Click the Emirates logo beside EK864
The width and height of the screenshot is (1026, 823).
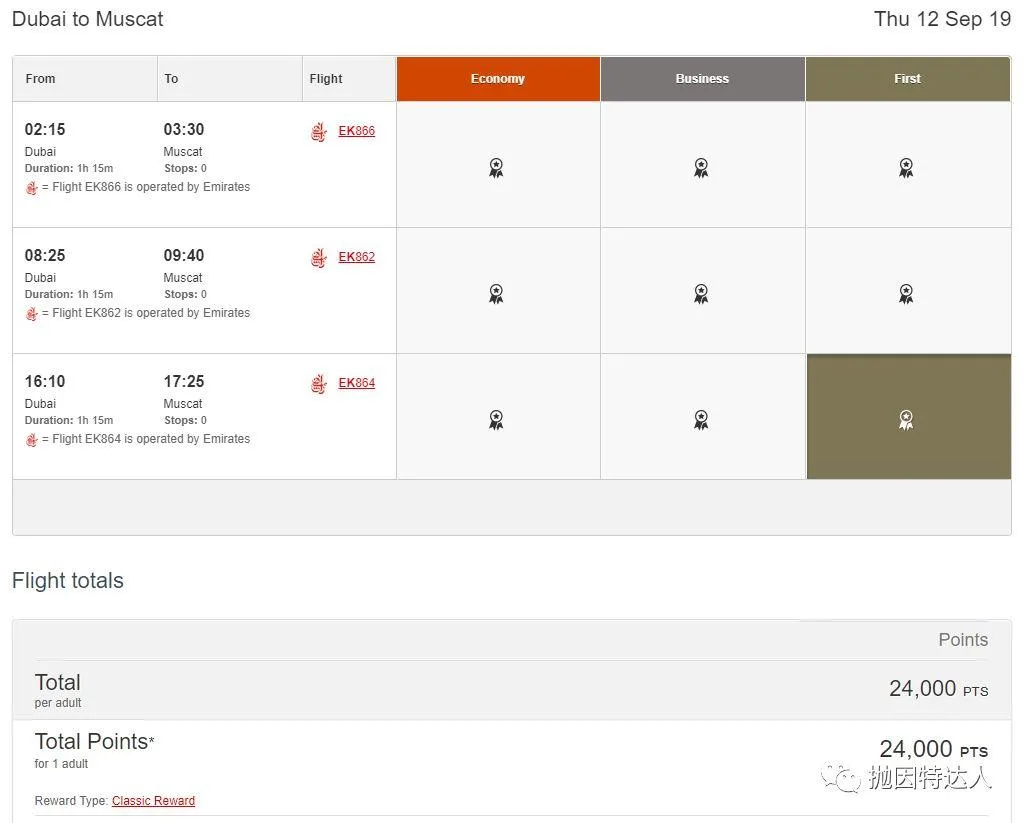[x=319, y=384]
